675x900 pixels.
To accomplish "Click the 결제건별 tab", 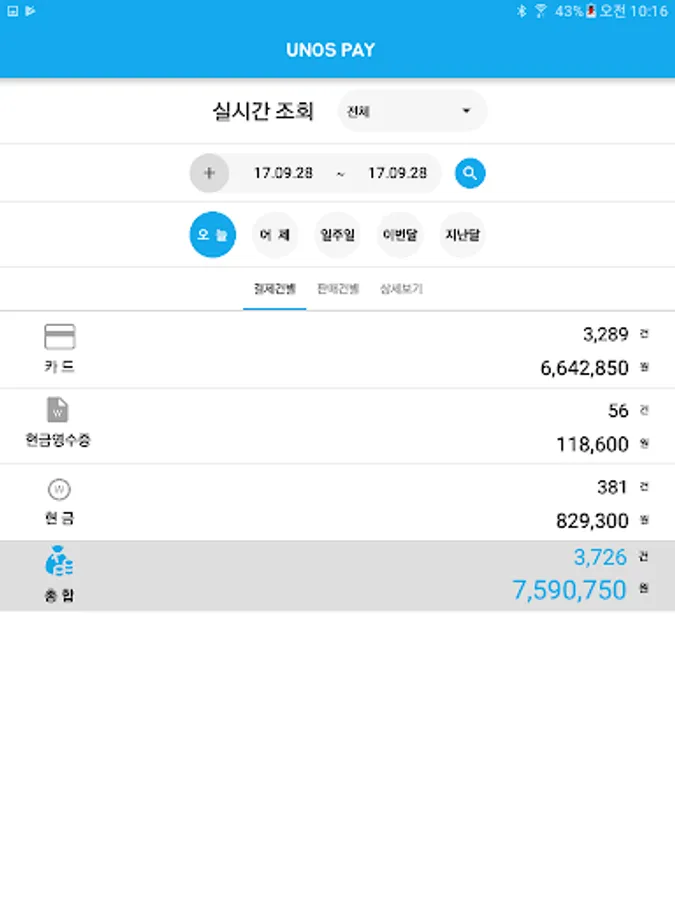I will [x=274, y=289].
